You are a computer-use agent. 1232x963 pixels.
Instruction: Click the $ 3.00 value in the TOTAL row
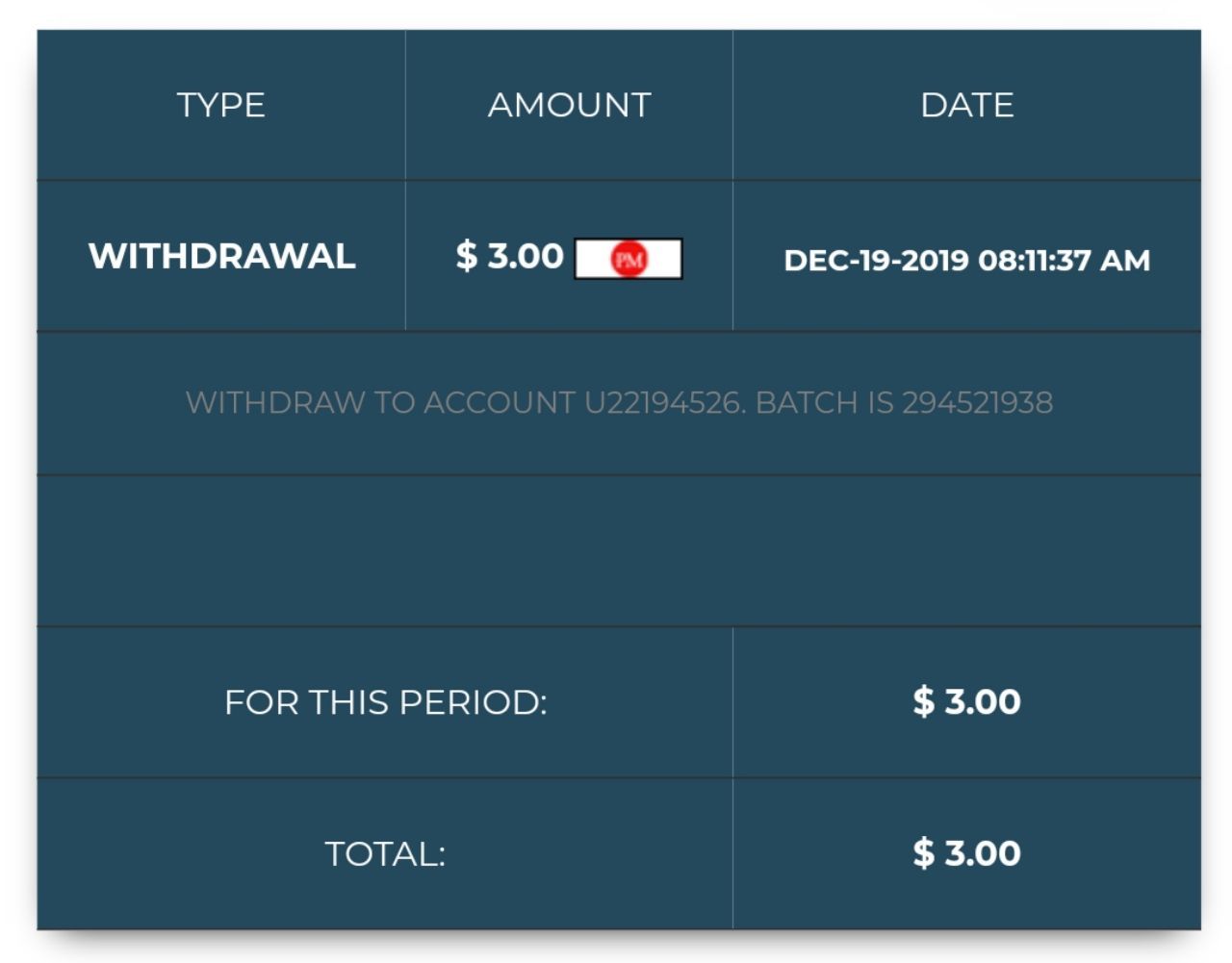[x=966, y=853]
